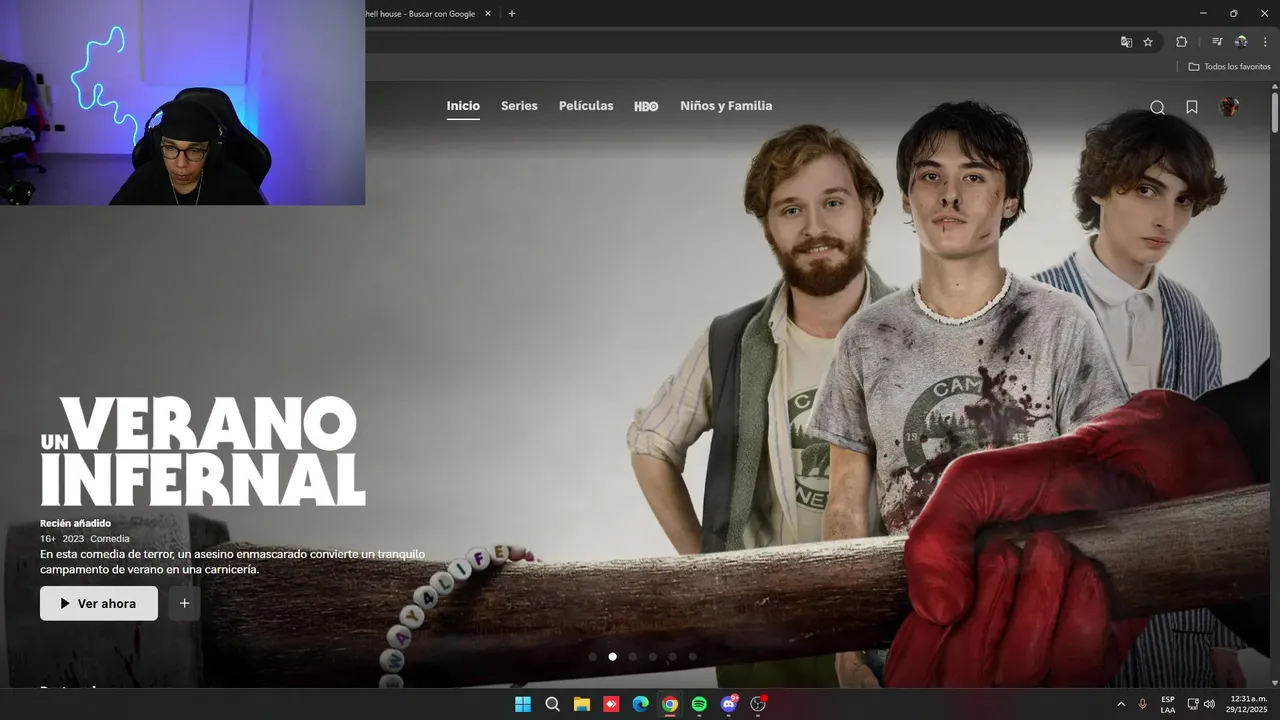Screen dimensions: 1280x720
Task: Play with the Ver ahora button
Action: (99, 603)
